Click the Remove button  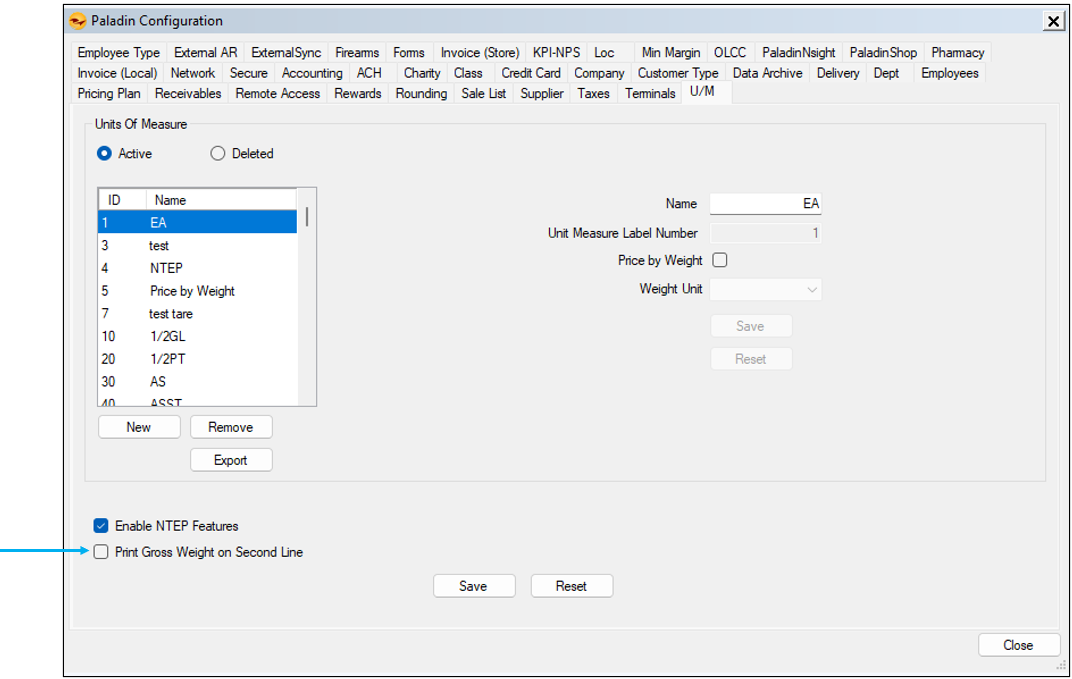pos(230,427)
